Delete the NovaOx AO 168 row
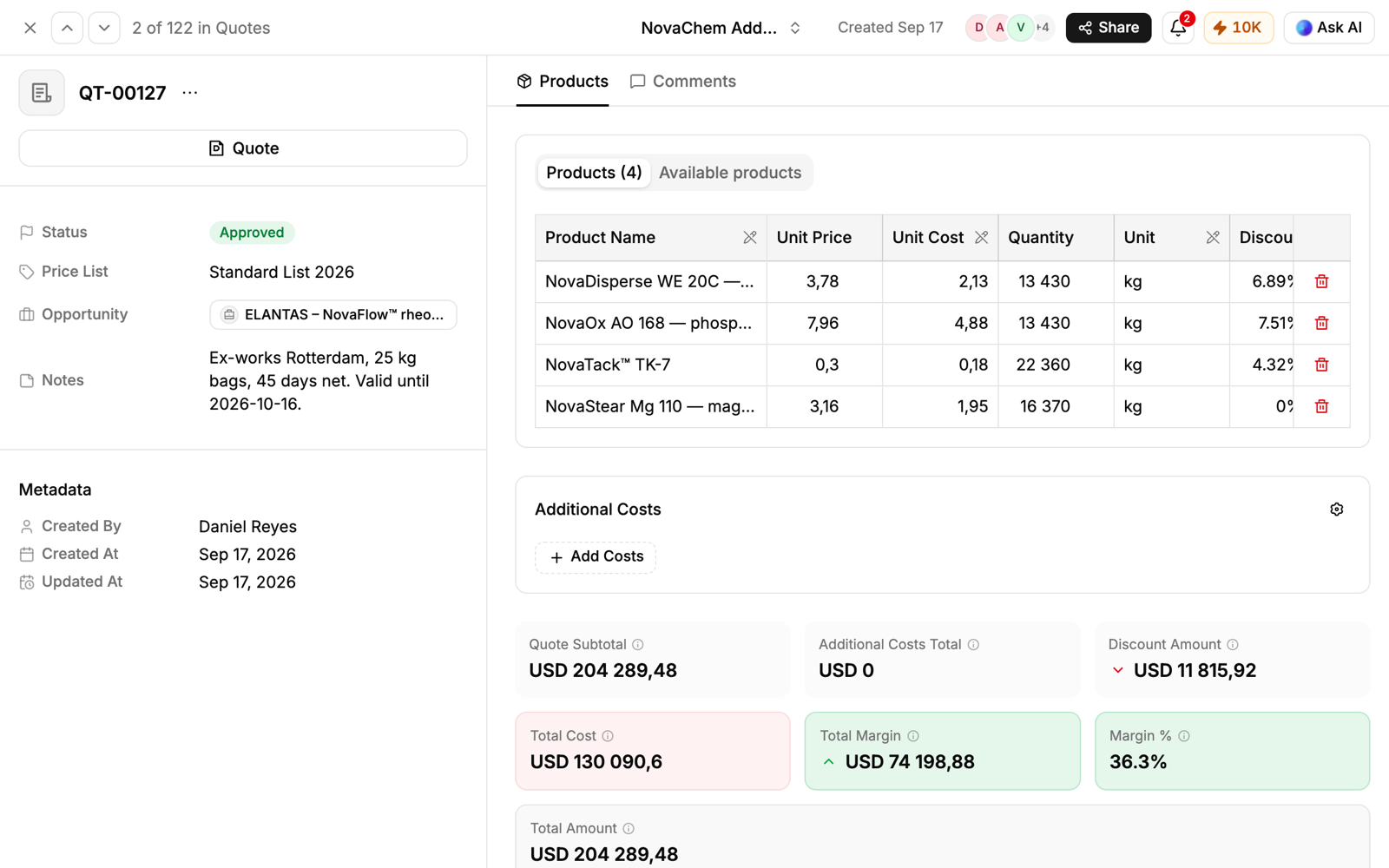This screenshot has width=1389, height=868. point(1321,323)
